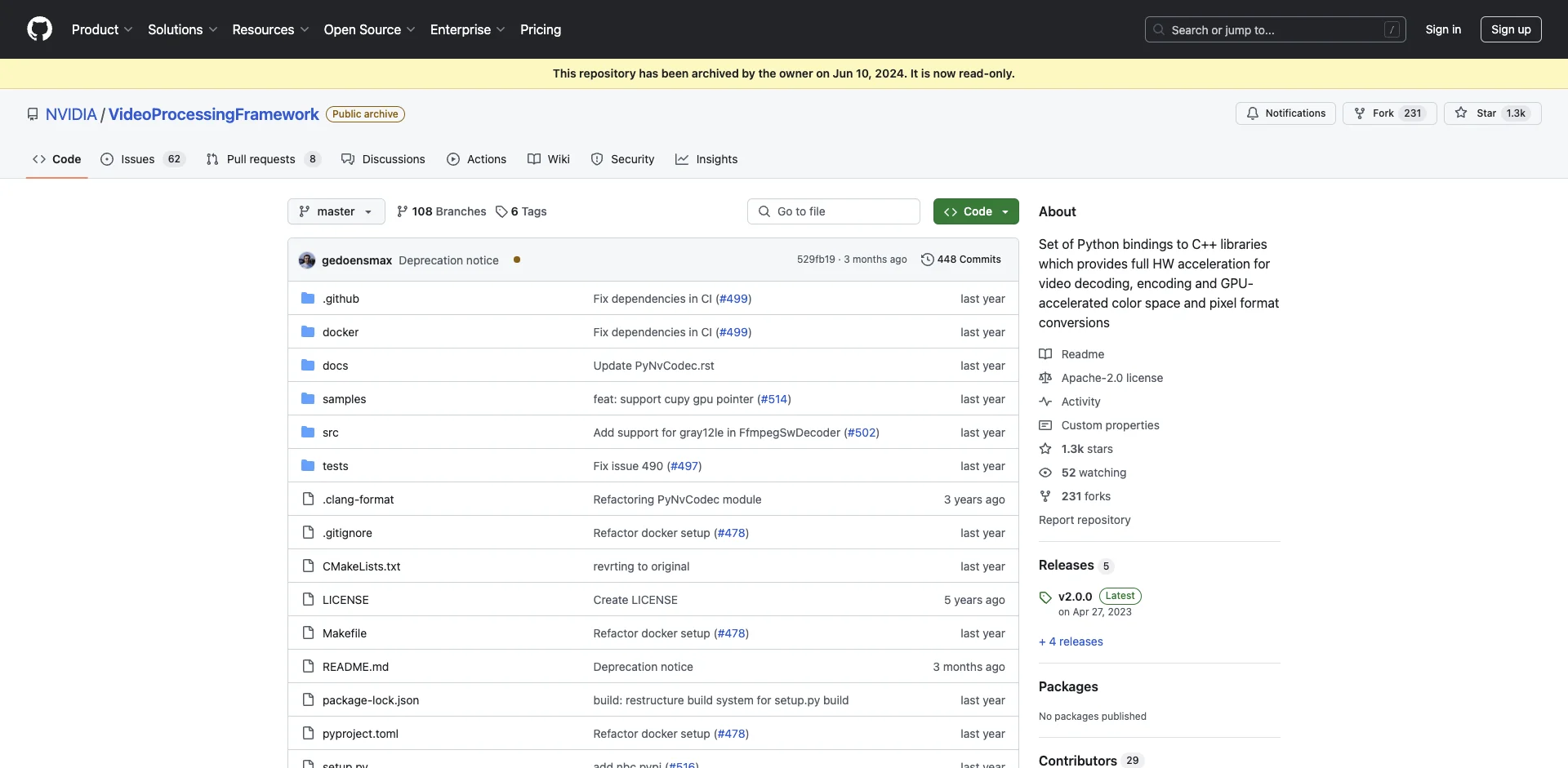Open commit hash 529fb19

(816, 260)
